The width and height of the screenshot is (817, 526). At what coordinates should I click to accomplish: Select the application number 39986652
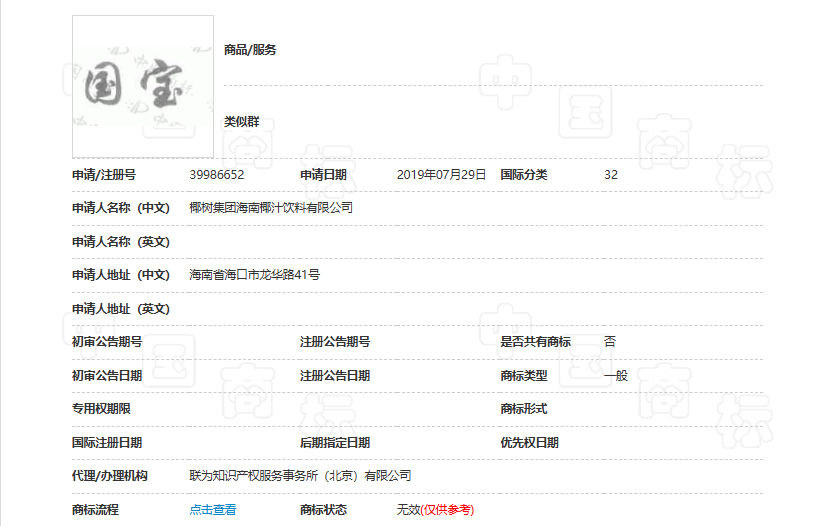pos(217,174)
